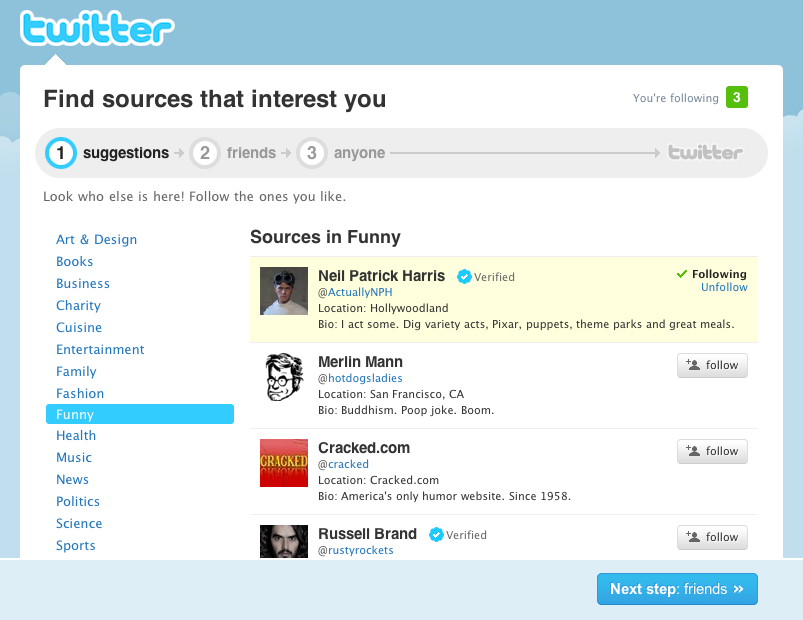Click Russell Brand's Verified badge
803x620 pixels.
point(435,534)
